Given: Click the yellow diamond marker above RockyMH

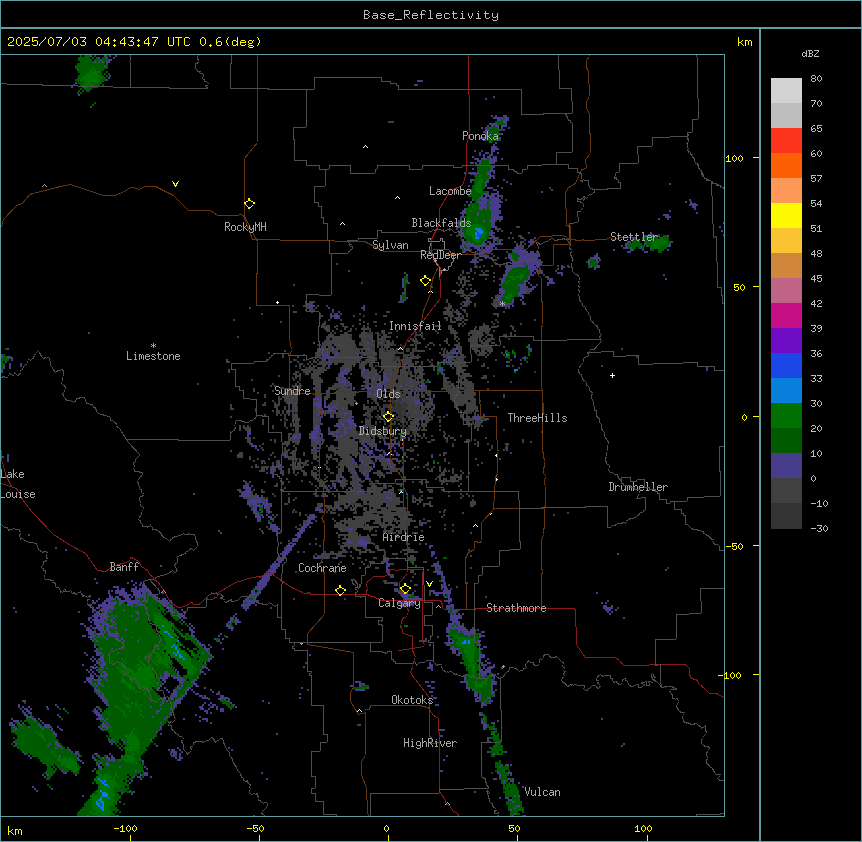Looking at the screenshot, I should point(250,204).
